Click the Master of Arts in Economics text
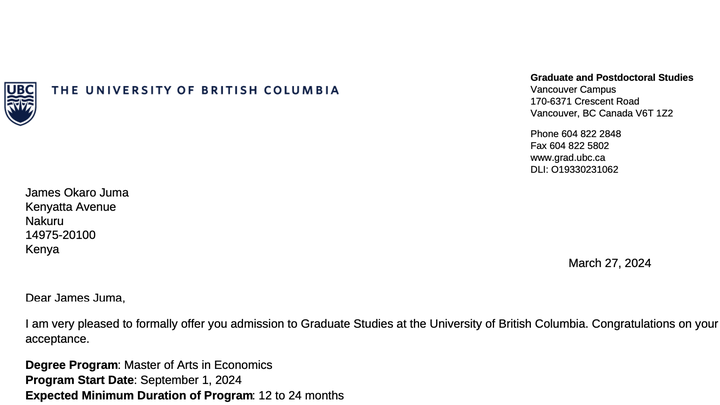 pyautogui.click(x=198, y=365)
